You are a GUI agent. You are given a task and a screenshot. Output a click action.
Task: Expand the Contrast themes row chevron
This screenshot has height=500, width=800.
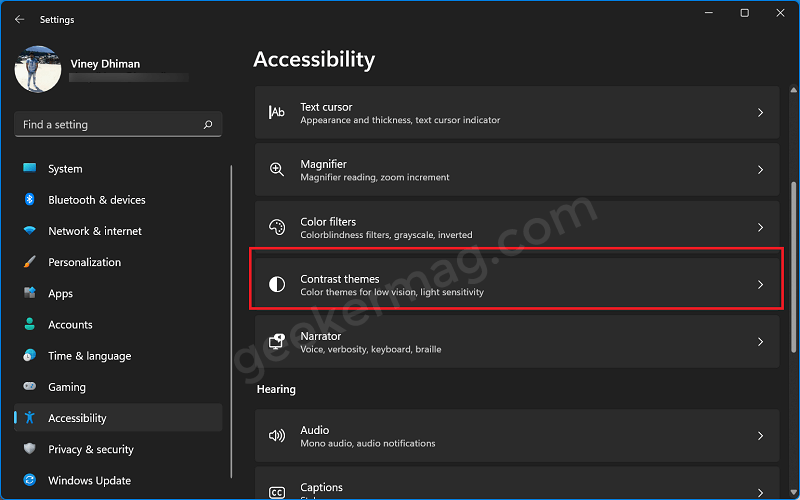click(x=760, y=284)
